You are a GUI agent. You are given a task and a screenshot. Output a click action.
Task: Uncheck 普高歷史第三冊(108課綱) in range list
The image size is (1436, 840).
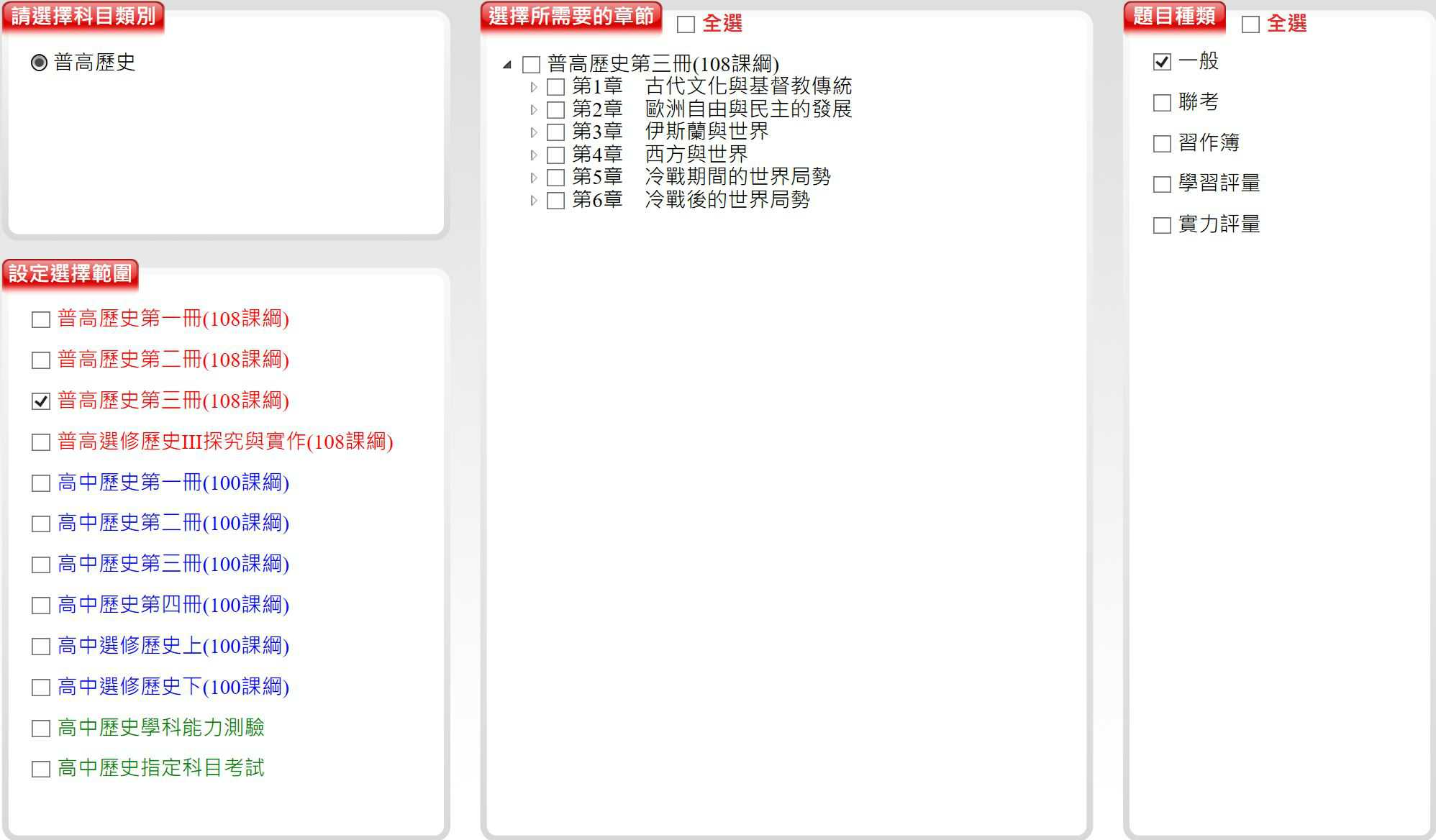[x=41, y=401]
